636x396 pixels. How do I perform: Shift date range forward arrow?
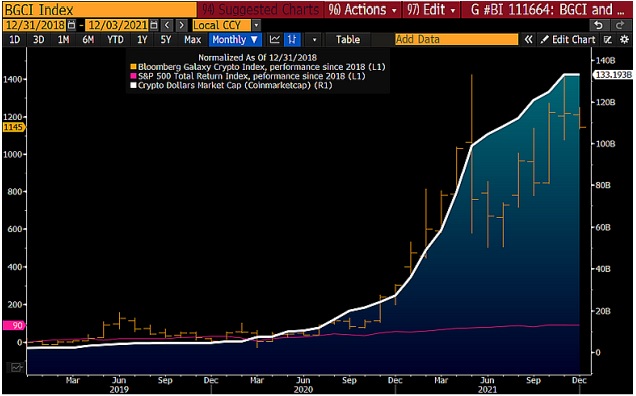(x=182, y=25)
